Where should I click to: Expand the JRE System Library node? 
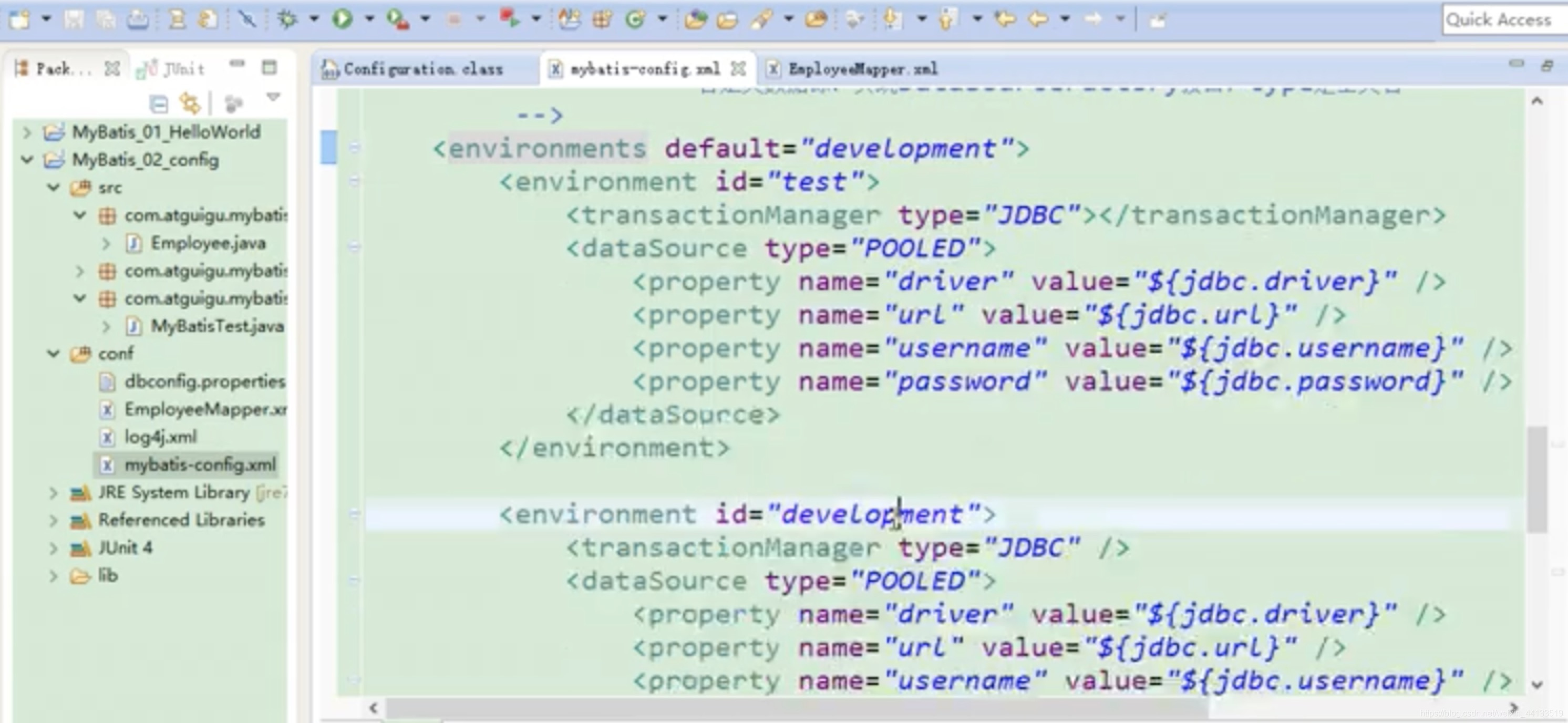tap(54, 492)
